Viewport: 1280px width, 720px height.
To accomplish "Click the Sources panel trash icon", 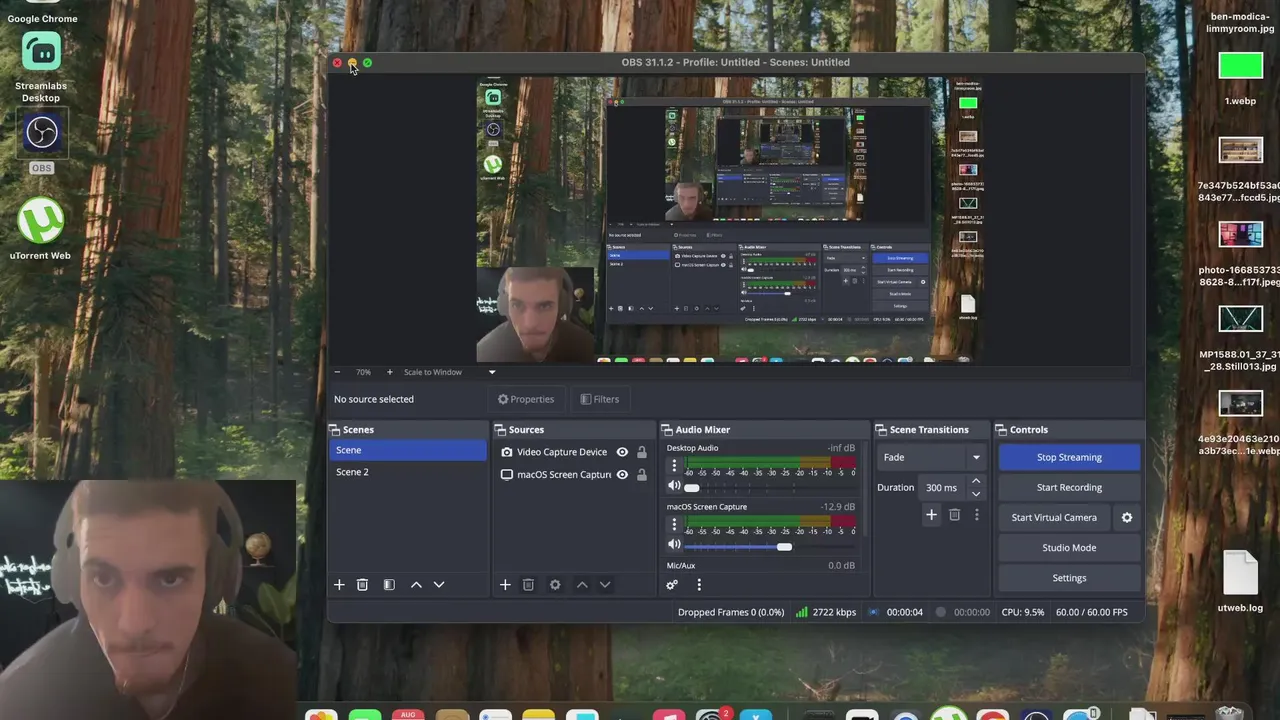I will pos(528,585).
